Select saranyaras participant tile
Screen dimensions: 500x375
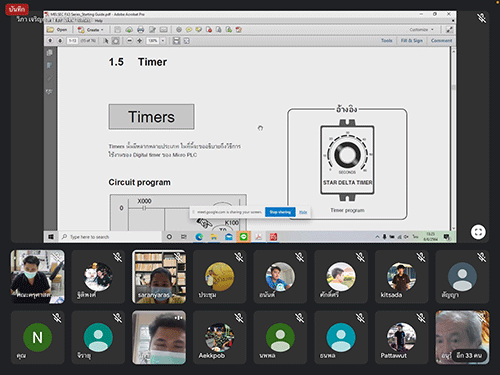pyautogui.click(x=159, y=277)
